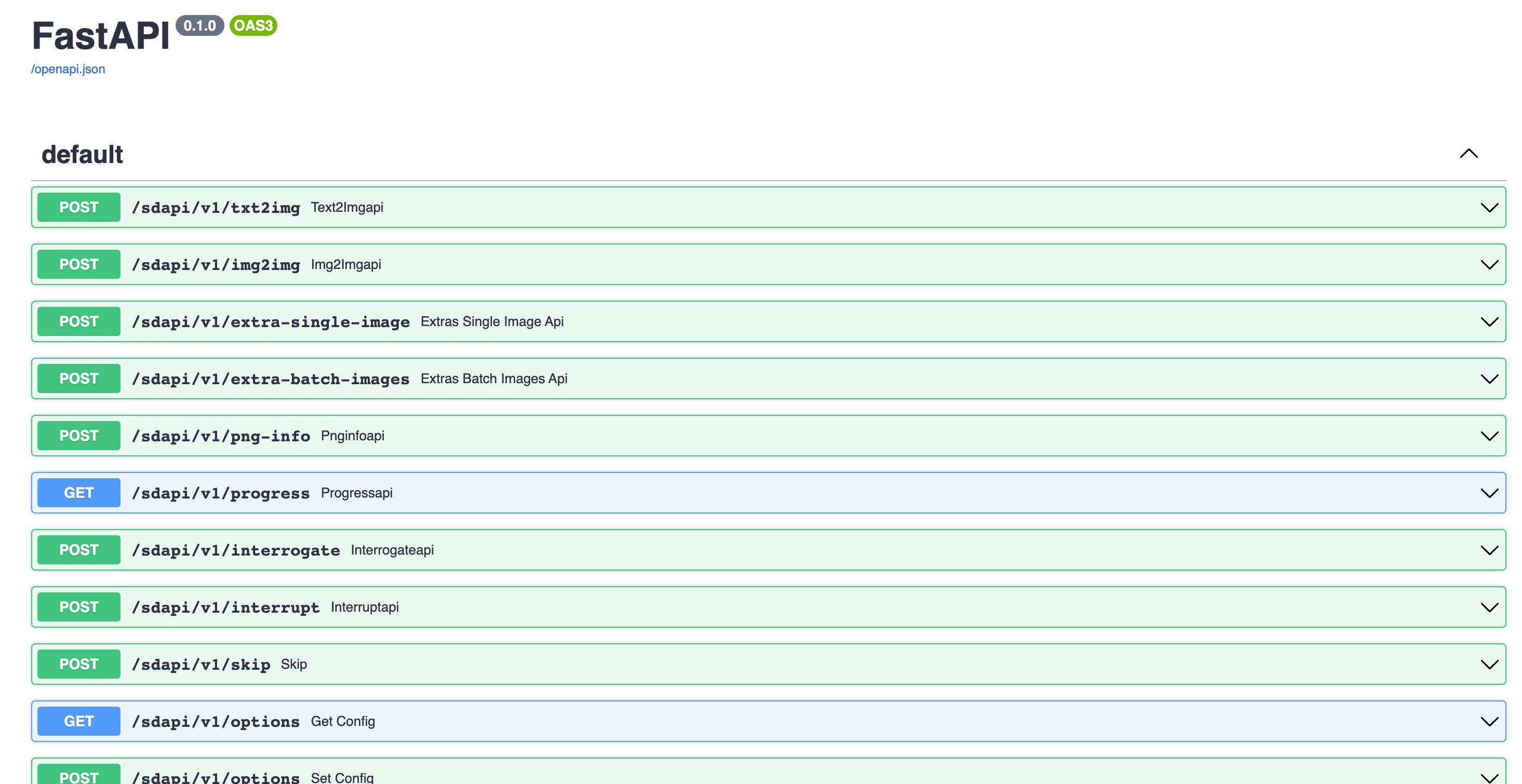The height and width of the screenshot is (784, 1522).
Task: Select the /sdapi/v1/extra-batch-images path
Action: (271, 379)
